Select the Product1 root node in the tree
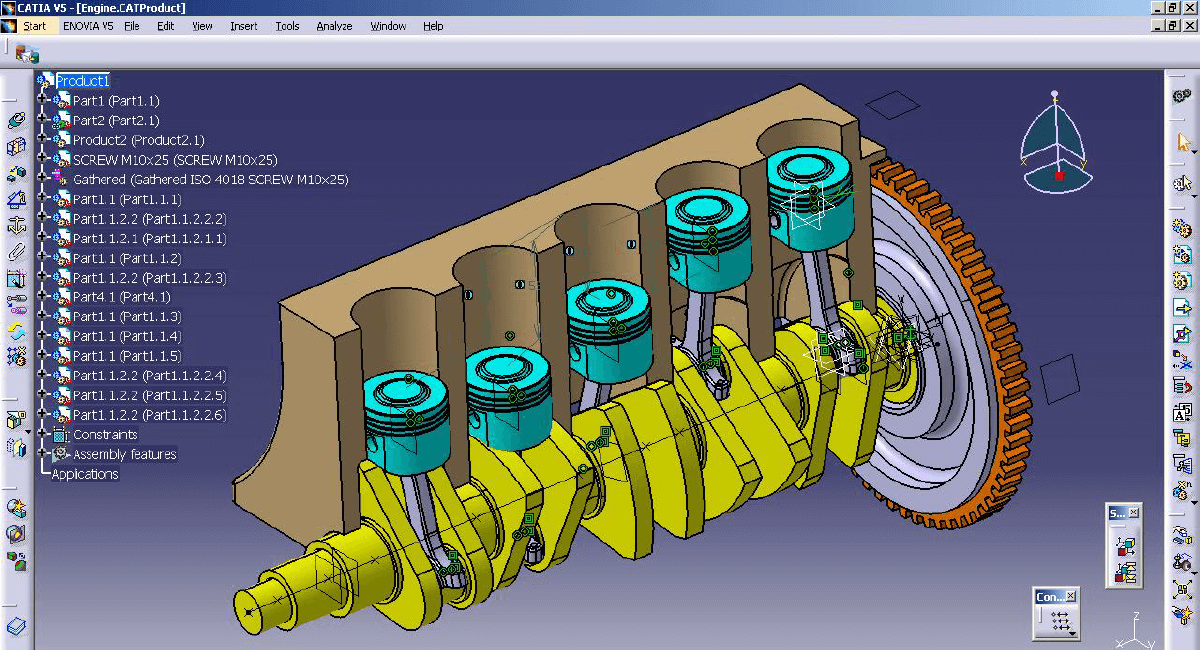Image resolution: width=1200 pixels, height=650 pixels. tap(84, 80)
